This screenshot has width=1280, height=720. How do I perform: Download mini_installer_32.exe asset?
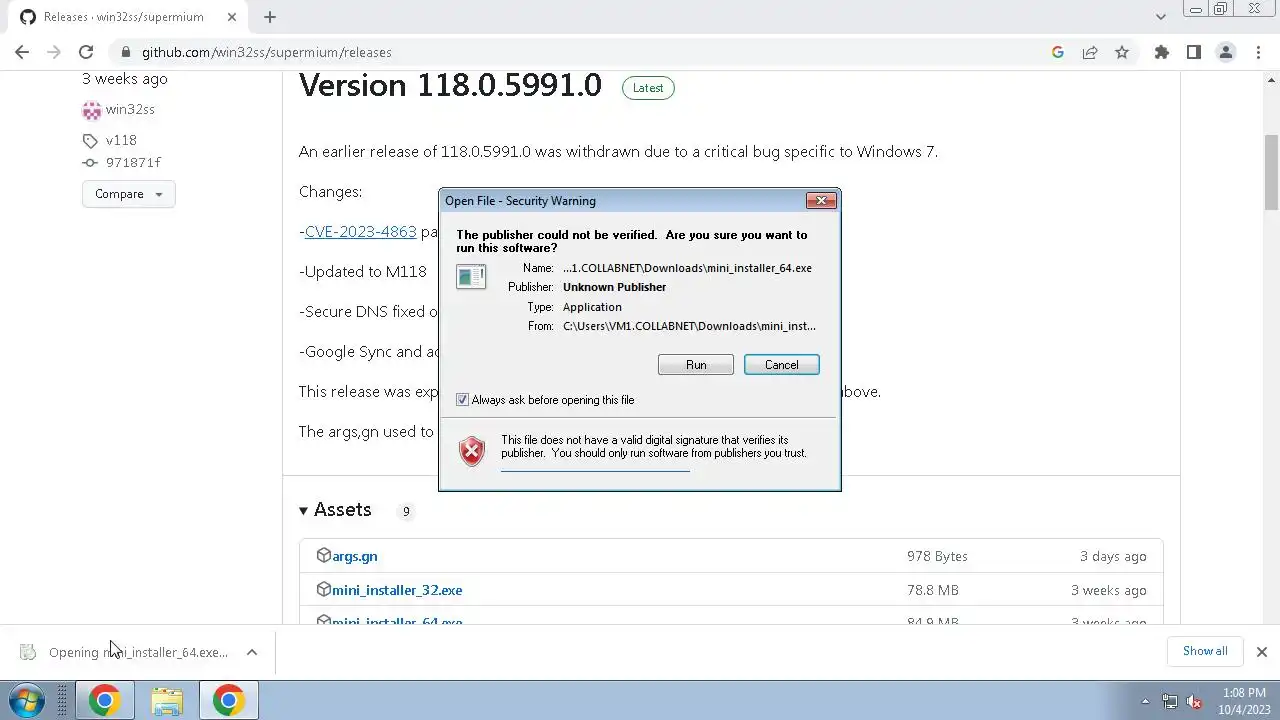(397, 590)
